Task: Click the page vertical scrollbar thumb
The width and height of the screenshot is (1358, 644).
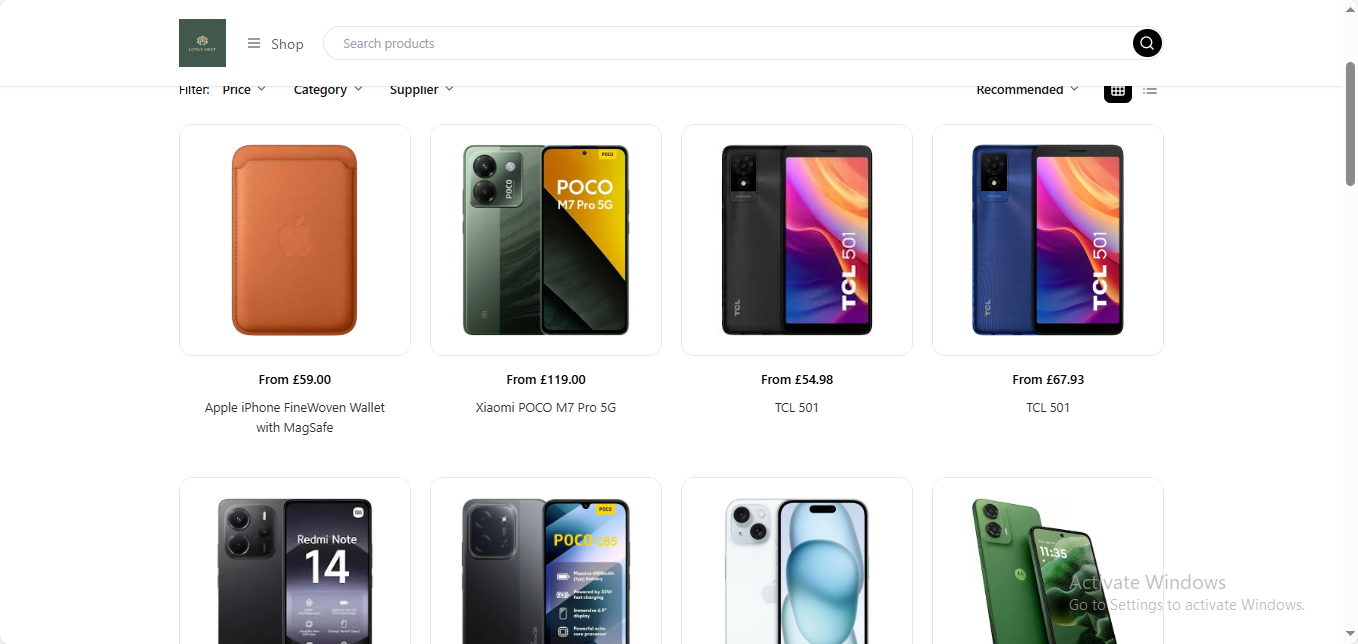Action: [x=1350, y=123]
